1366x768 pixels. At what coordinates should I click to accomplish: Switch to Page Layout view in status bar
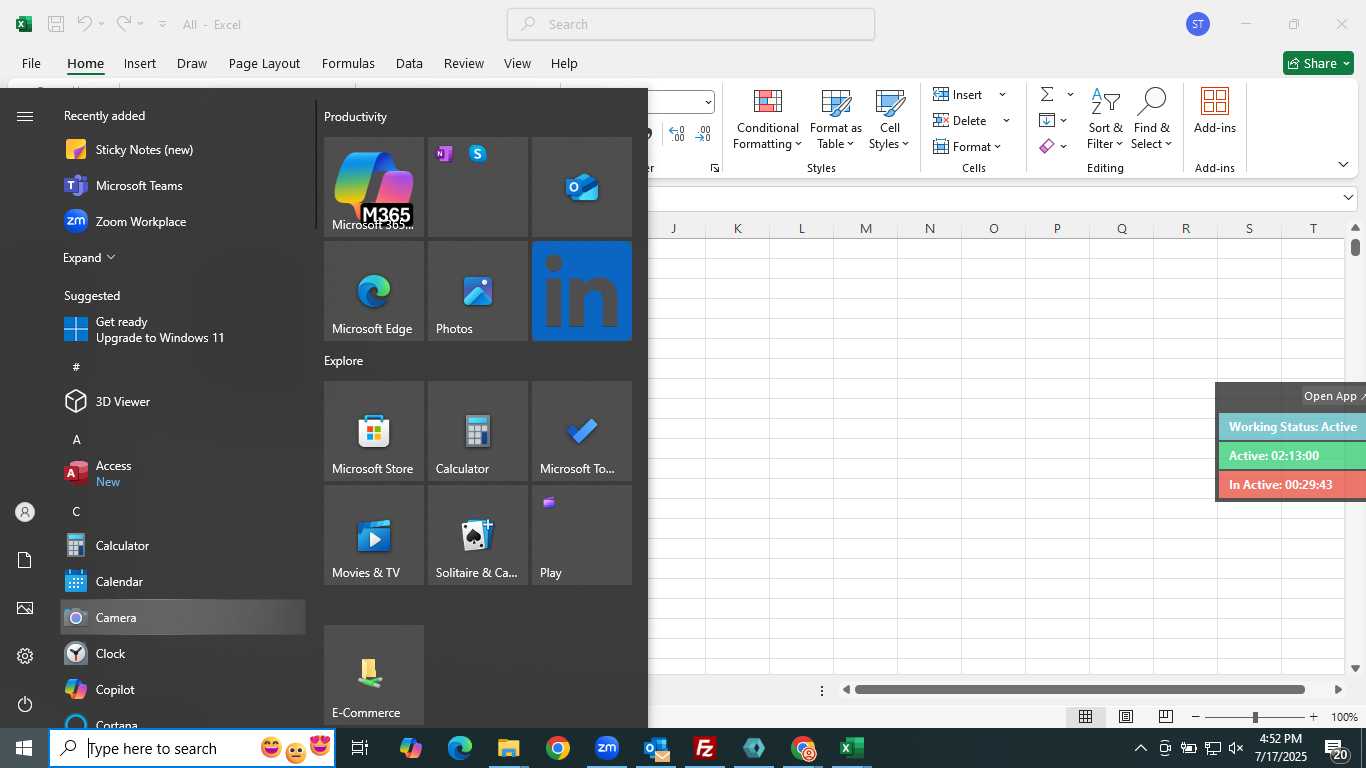[x=1125, y=716]
